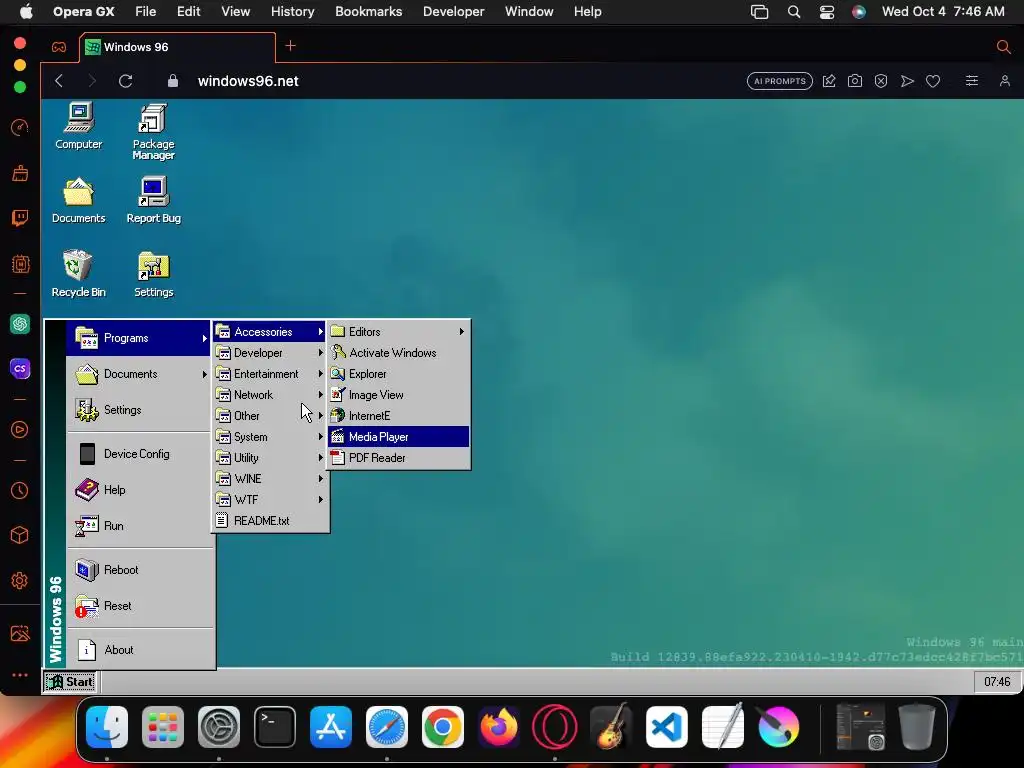Open the Computer desktop icon
This screenshot has width=1024, height=768.
(78, 125)
